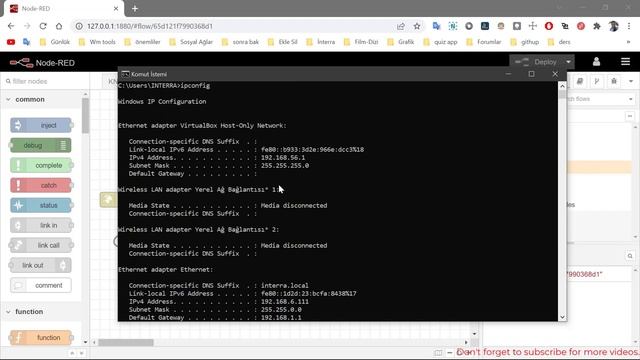Image resolution: width=640 pixels, height=360 pixels.
Task: Open the sidebar tabs dropdown arrow
Action: click(x=631, y=81)
